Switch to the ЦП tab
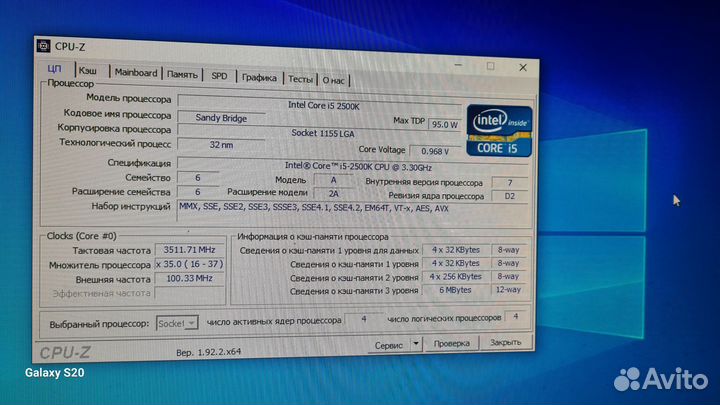Screen dimensions: 720x405 point(54,69)
